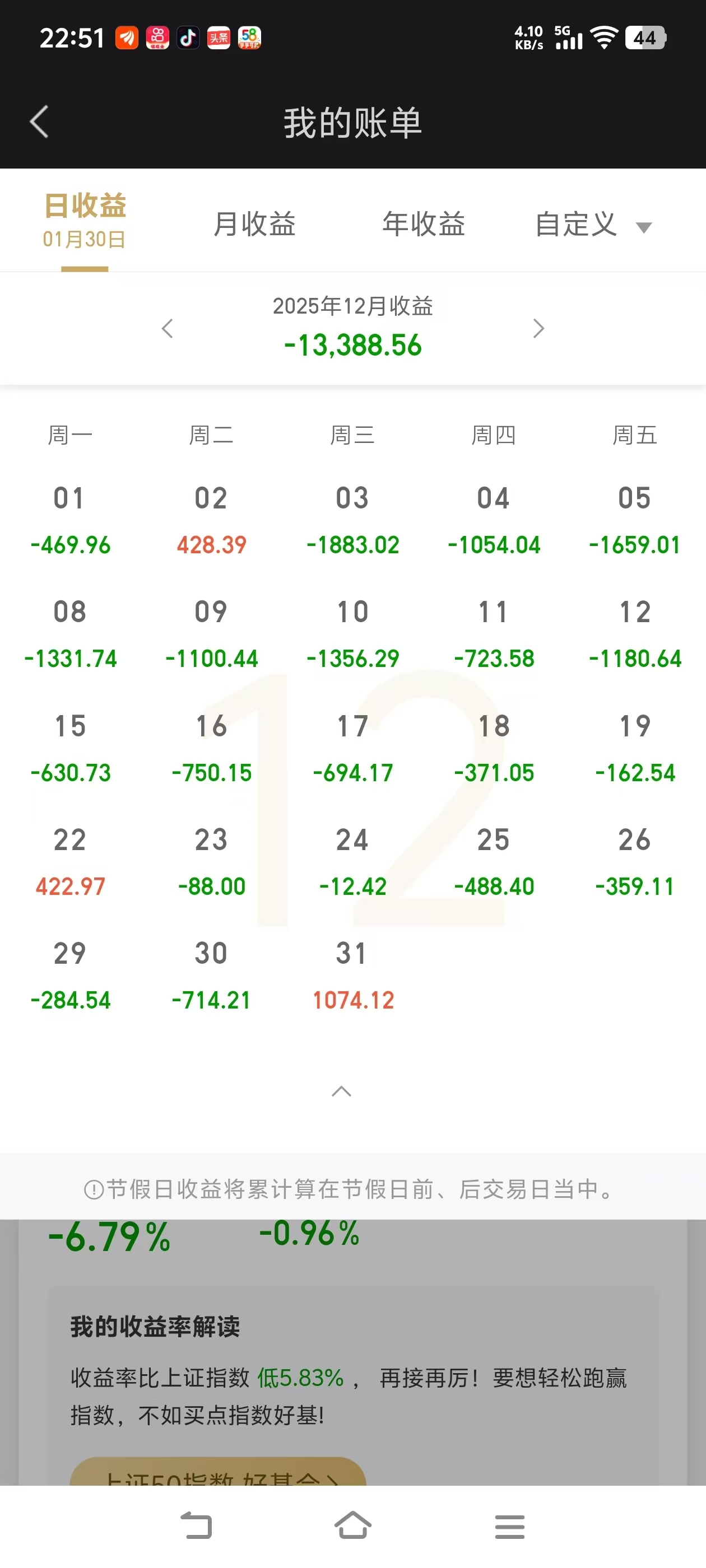The width and height of the screenshot is (706, 1568).
Task: Switch to 月收益 tab
Action: [254, 224]
